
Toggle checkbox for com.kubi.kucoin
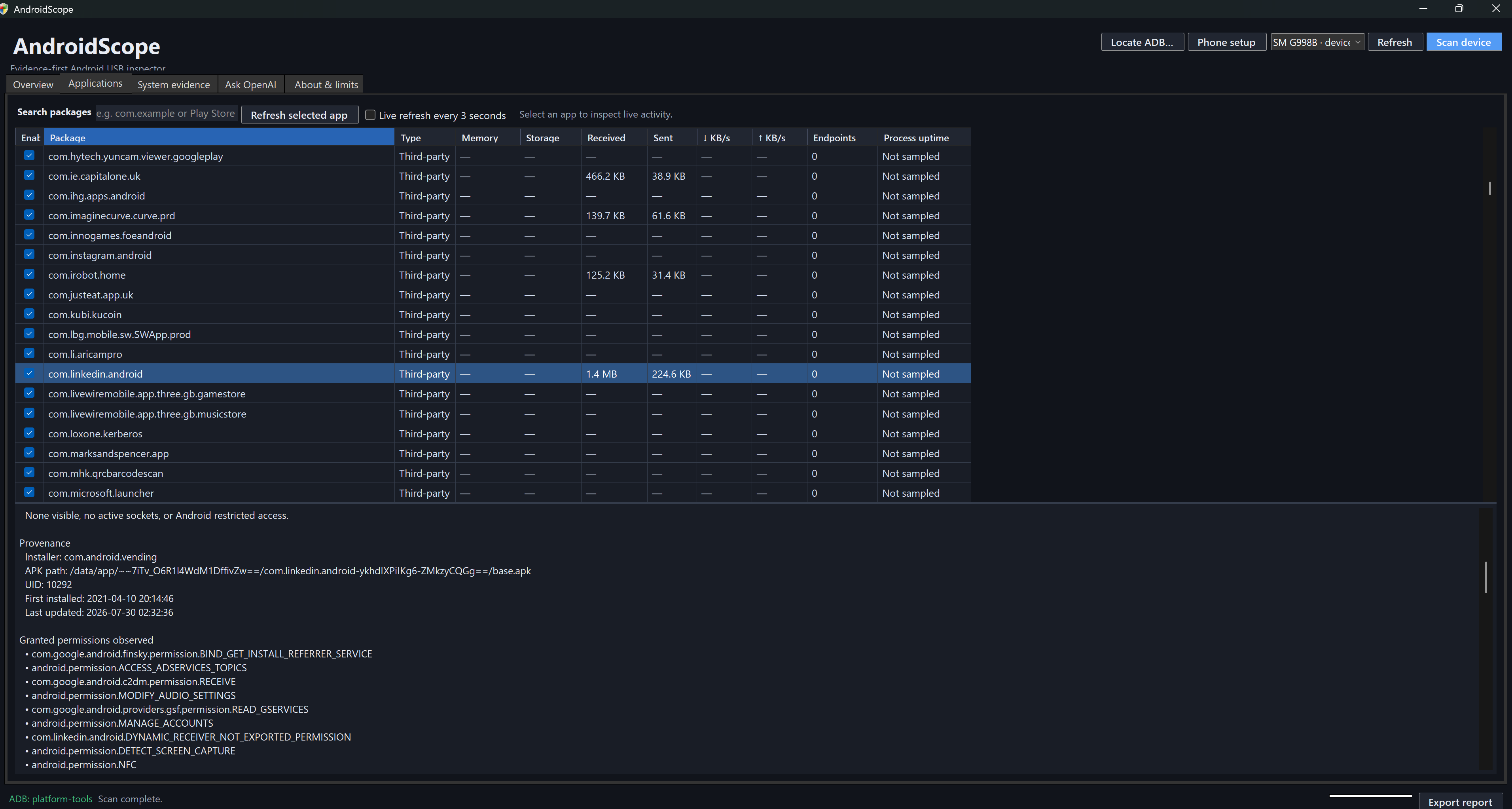(x=29, y=314)
